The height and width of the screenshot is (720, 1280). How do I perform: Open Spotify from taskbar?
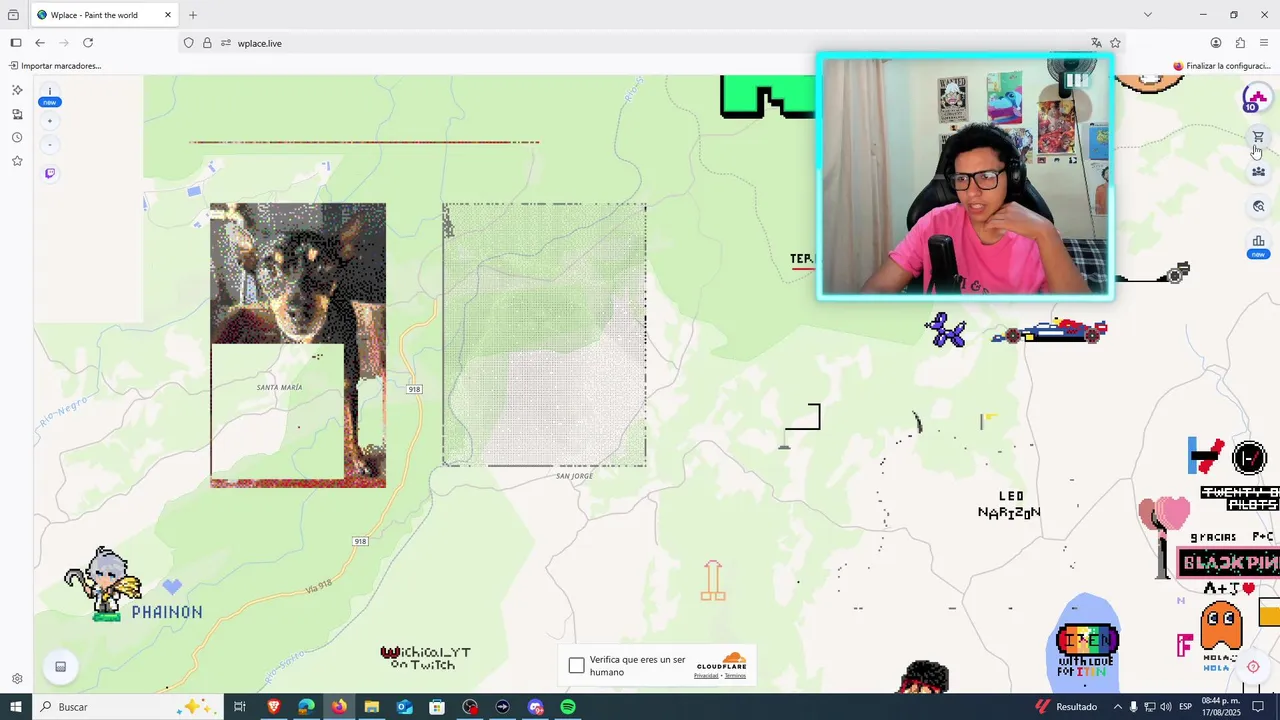[x=568, y=707]
